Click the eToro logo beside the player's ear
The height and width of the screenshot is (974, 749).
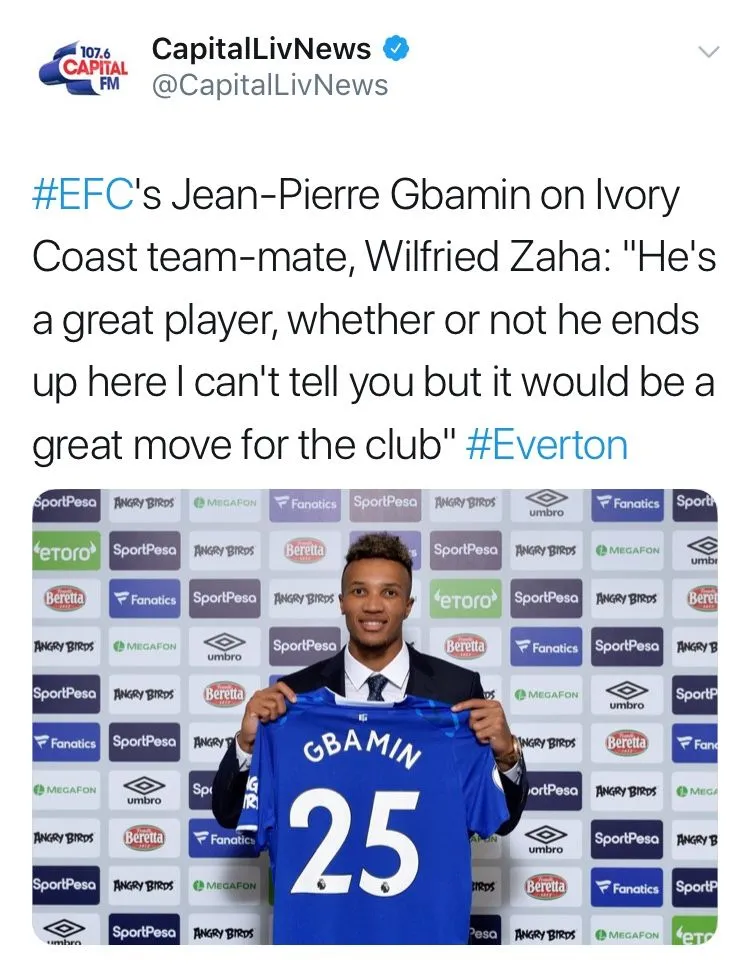pos(467,599)
